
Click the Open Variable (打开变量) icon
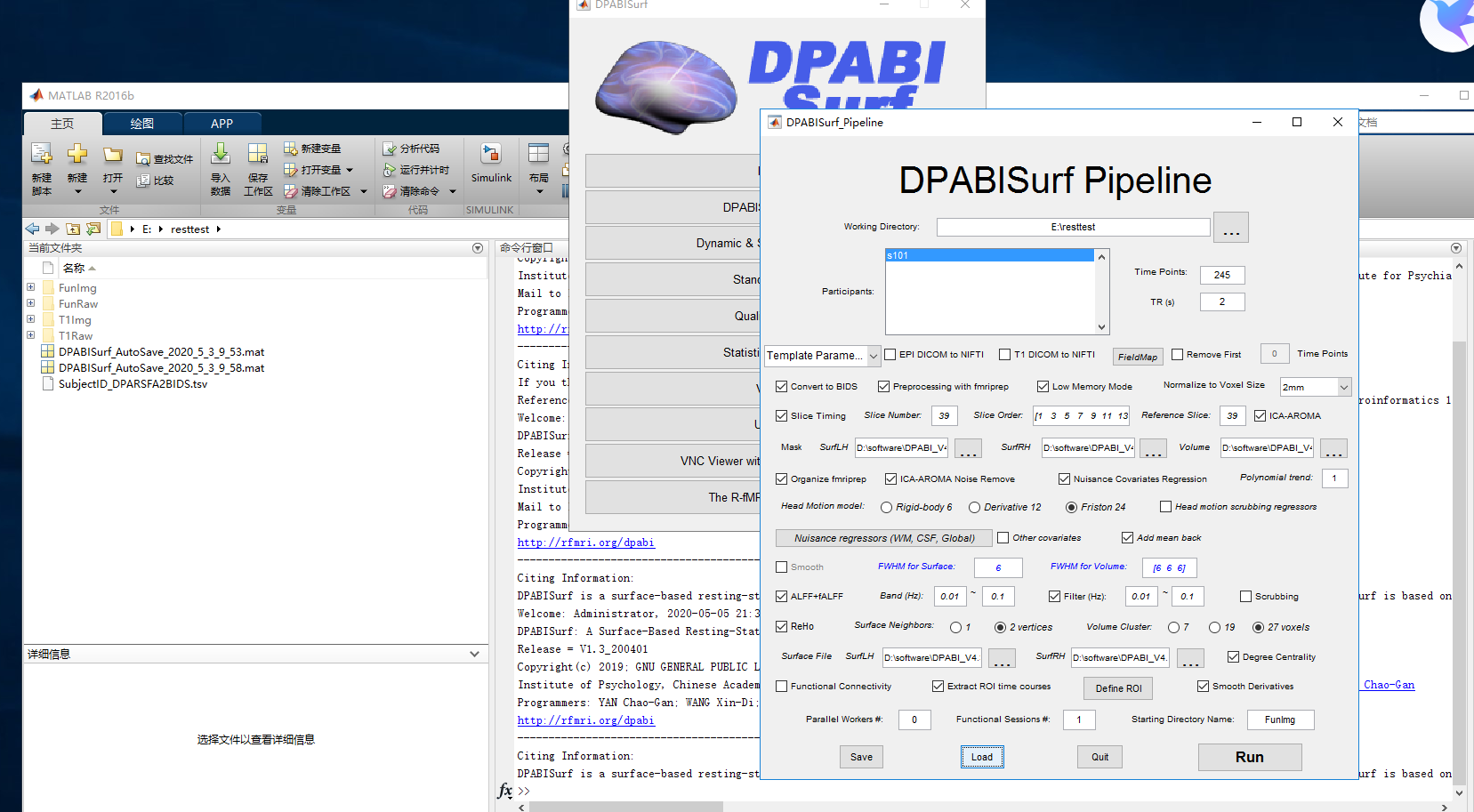tap(291, 170)
